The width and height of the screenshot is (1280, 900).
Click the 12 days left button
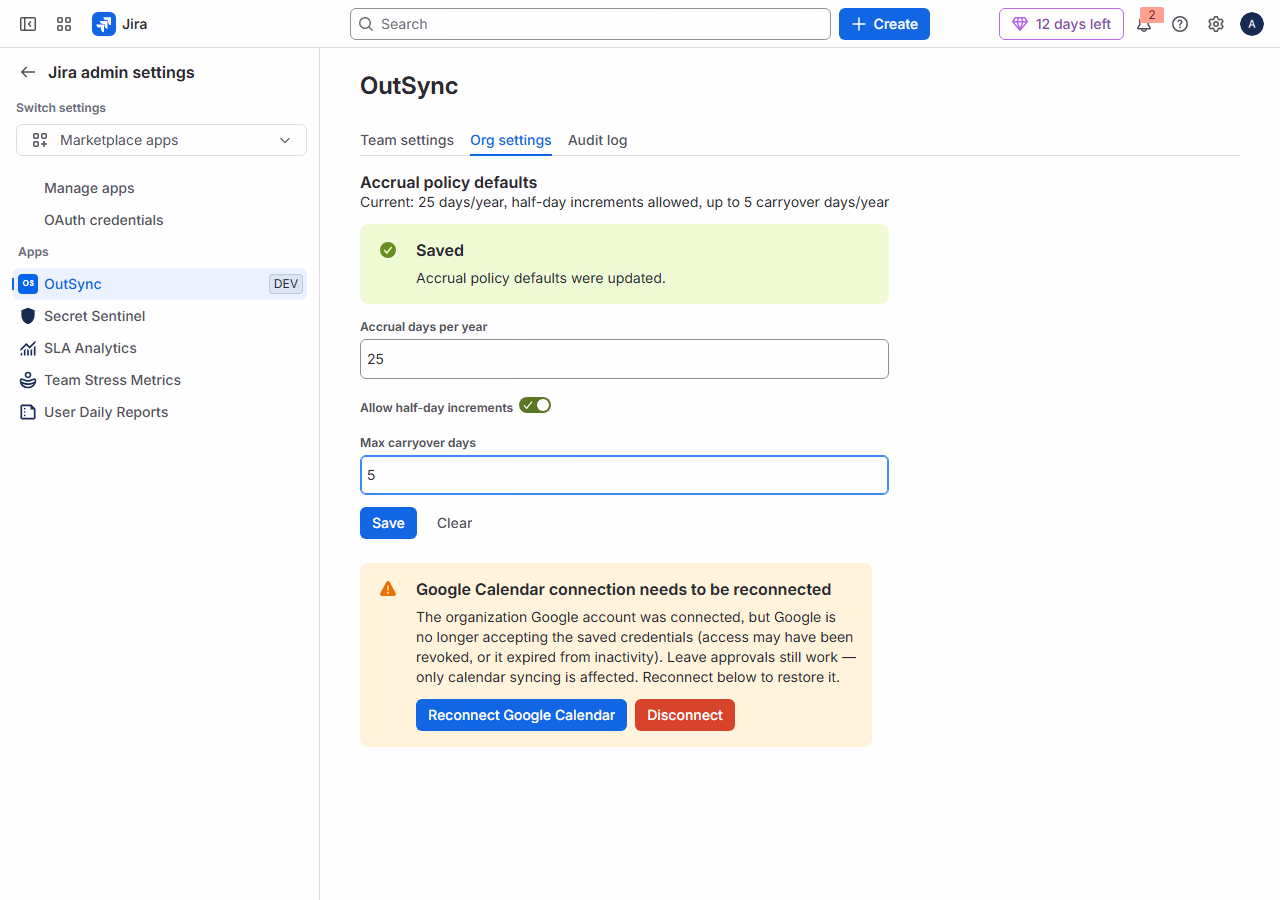coord(1061,24)
